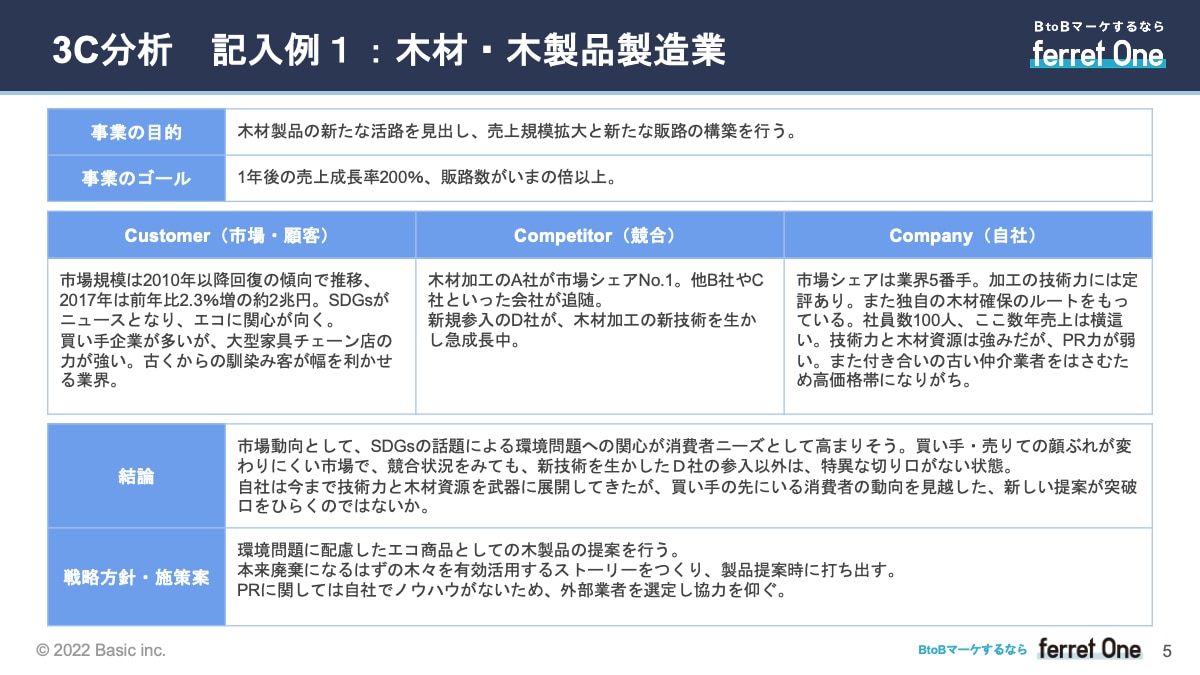Click the Company cell starting 市場シェアは業界5番手
The height and width of the screenshot is (675, 1200).
[968, 336]
